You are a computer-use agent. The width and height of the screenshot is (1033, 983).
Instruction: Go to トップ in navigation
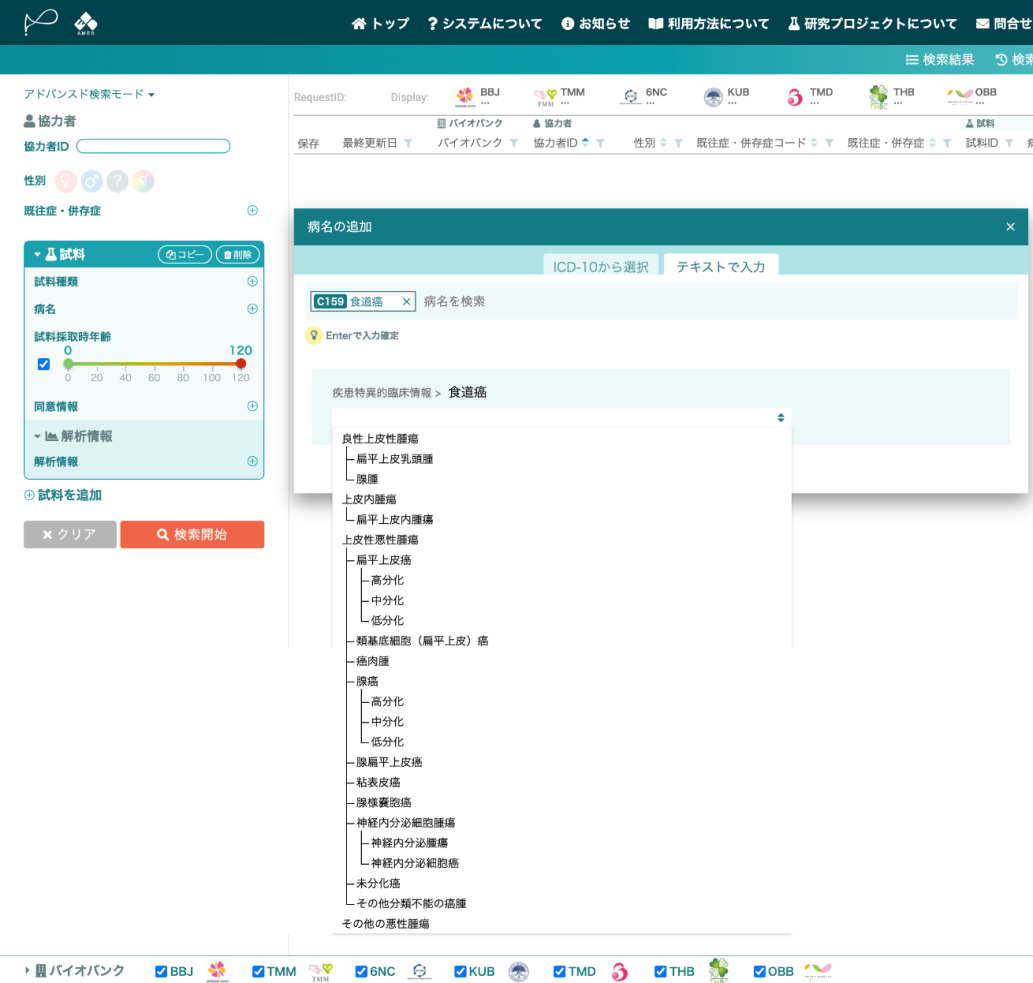(380, 24)
